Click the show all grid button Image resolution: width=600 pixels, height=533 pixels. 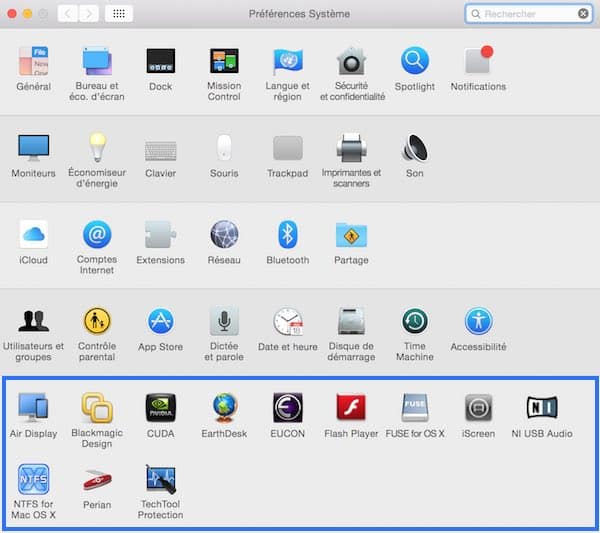click(119, 14)
